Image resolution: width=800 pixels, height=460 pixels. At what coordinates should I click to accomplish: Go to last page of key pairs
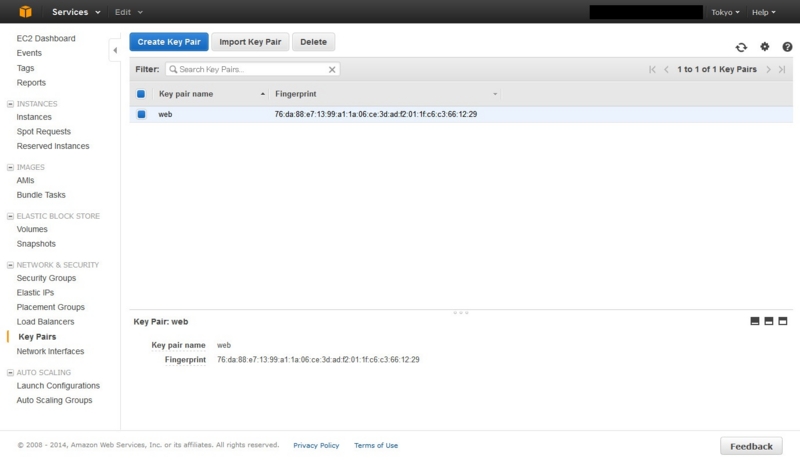pyautogui.click(x=782, y=69)
